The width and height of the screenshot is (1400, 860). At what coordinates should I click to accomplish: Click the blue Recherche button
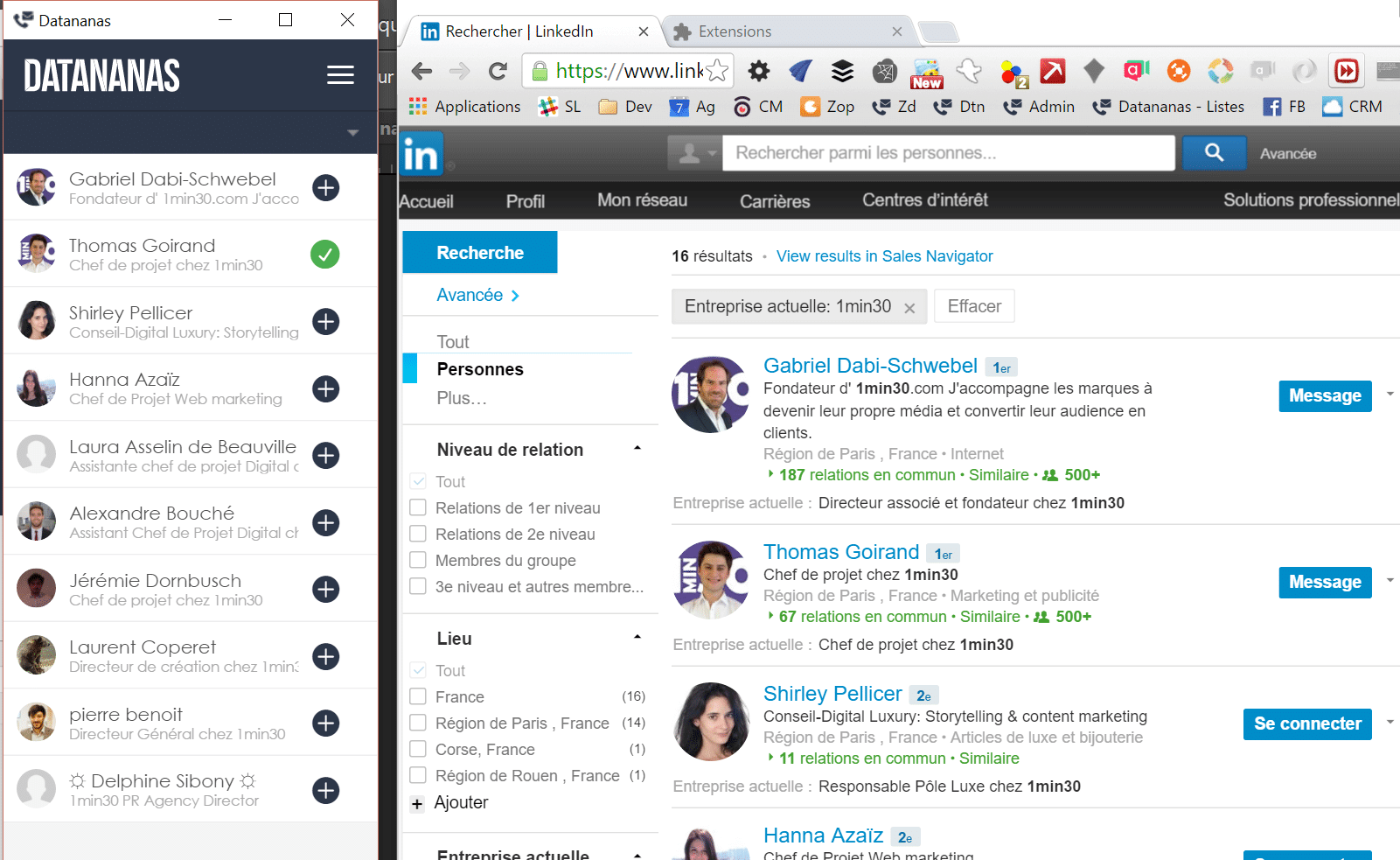[480, 252]
